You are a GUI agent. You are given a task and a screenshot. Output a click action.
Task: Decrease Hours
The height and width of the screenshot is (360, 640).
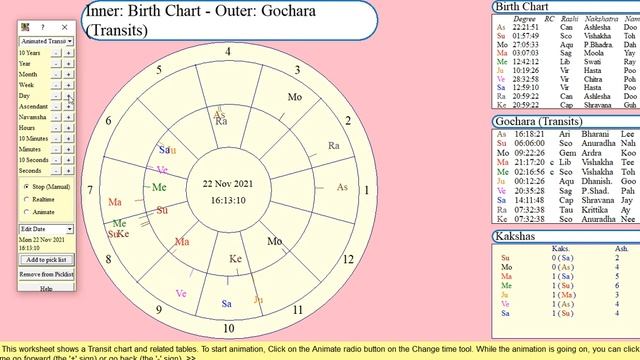pos(56,128)
